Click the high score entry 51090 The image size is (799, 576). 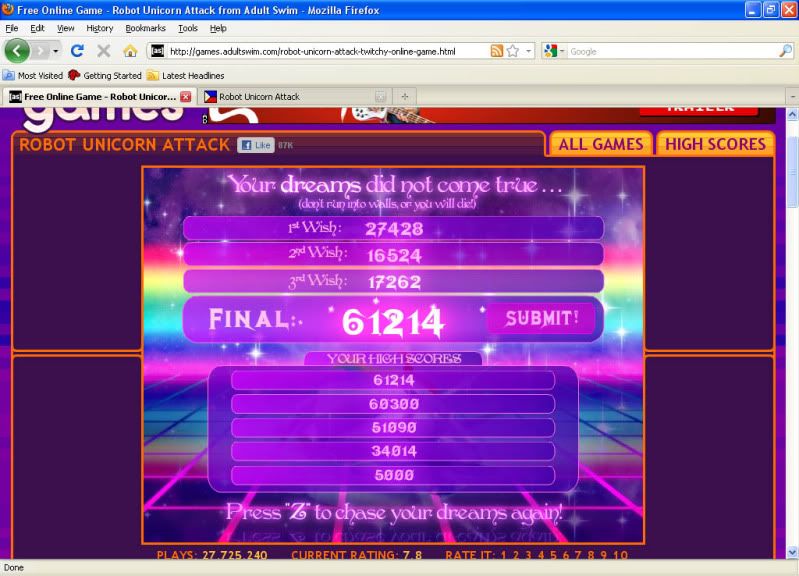tap(393, 428)
